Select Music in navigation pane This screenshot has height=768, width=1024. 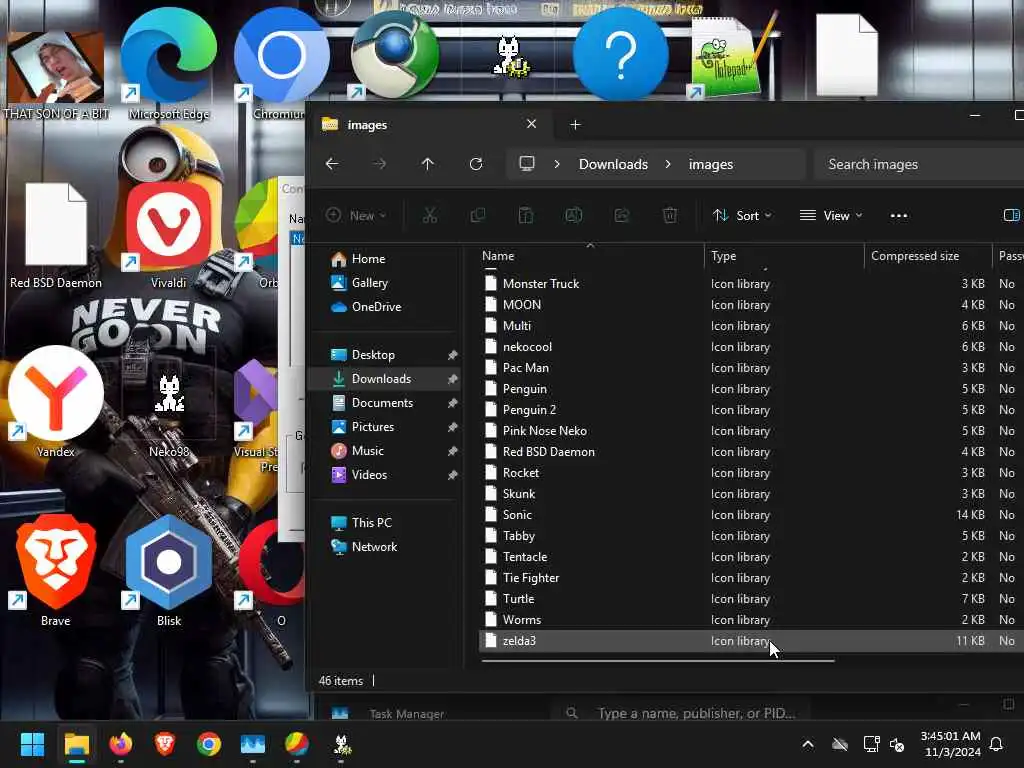(x=385, y=451)
